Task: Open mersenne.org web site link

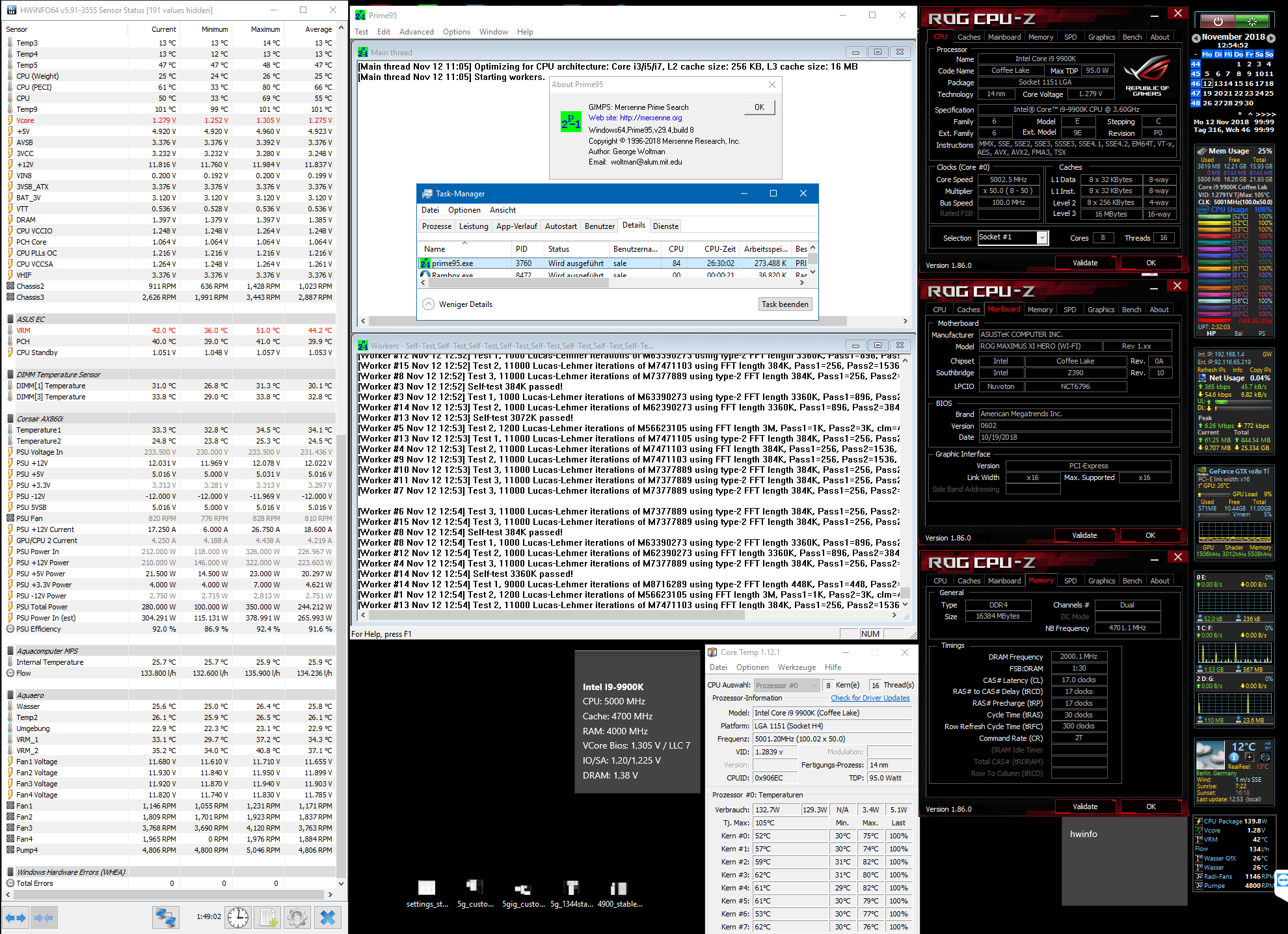Action: coord(651,118)
